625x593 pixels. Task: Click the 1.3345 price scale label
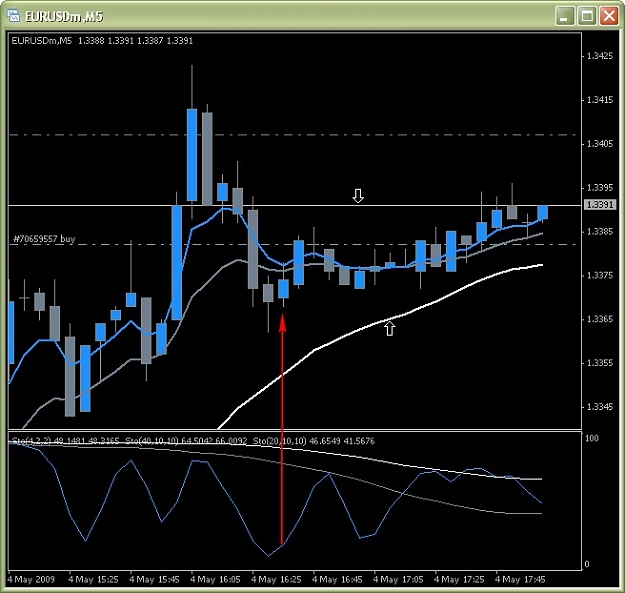click(600, 407)
